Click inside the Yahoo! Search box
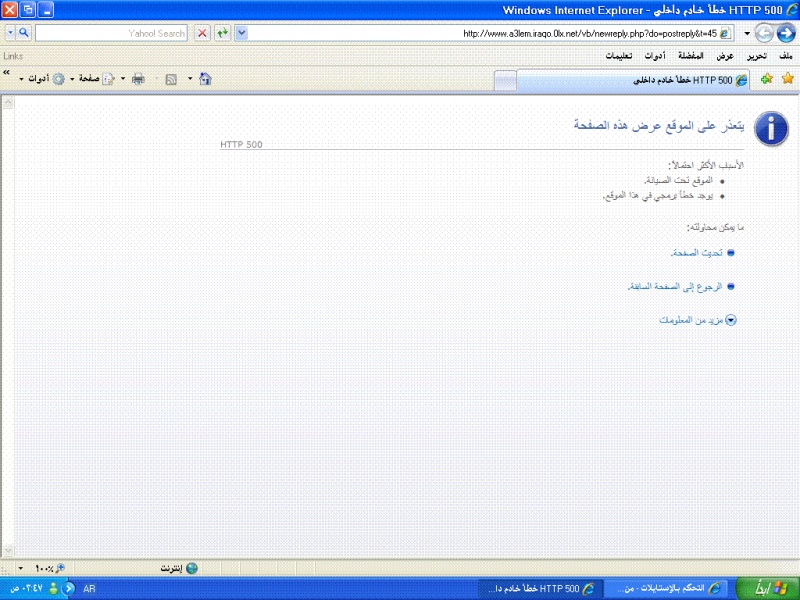The image size is (800, 600). 110,33
